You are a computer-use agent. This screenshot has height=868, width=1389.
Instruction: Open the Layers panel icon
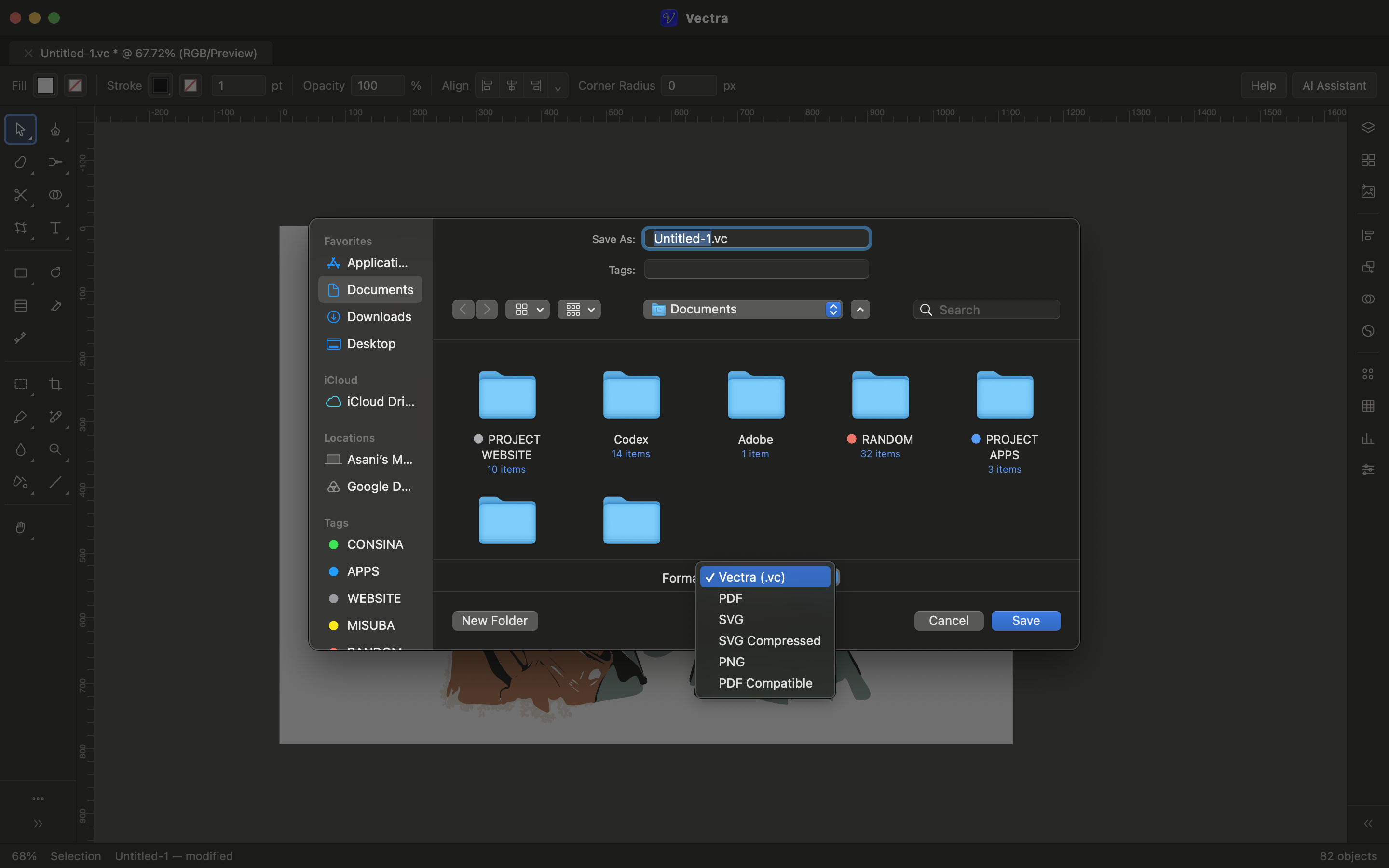(x=1368, y=127)
